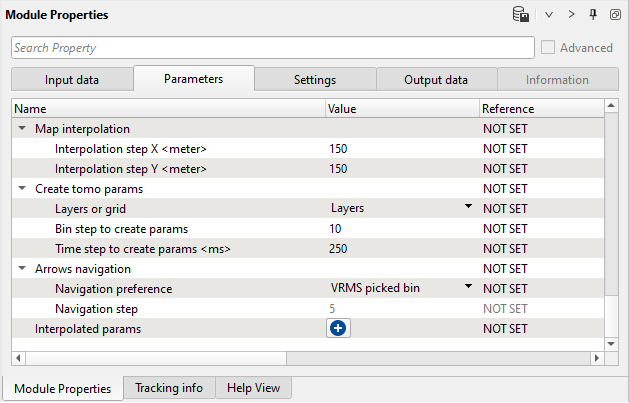Enable the Advanced checkbox

(x=548, y=47)
